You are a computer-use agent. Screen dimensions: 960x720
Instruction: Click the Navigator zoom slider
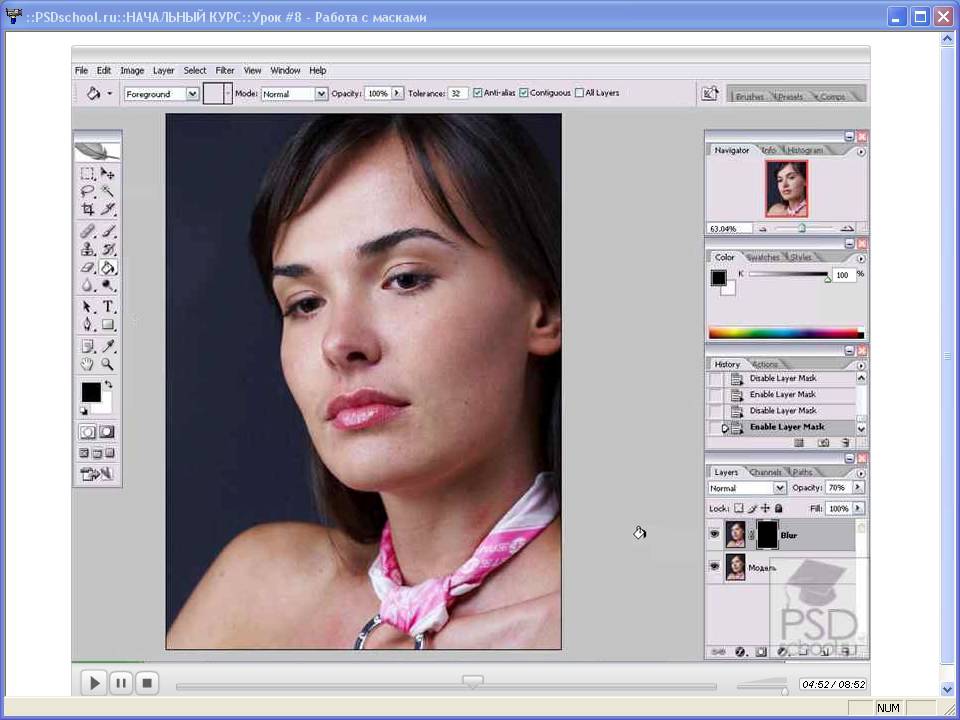[x=804, y=228]
